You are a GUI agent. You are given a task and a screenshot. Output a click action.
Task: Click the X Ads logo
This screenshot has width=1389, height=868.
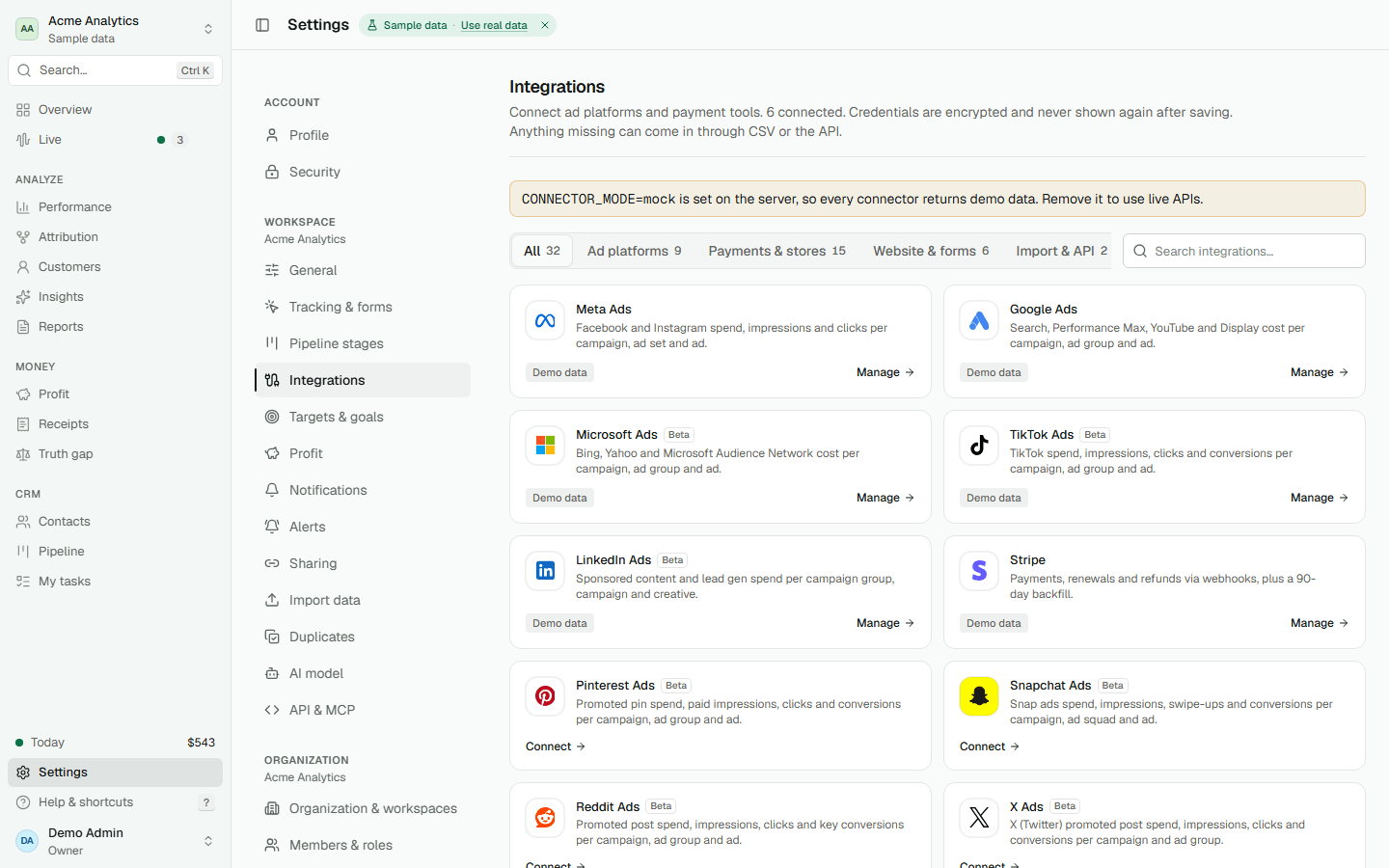pyautogui.click(x=979, y=817)
